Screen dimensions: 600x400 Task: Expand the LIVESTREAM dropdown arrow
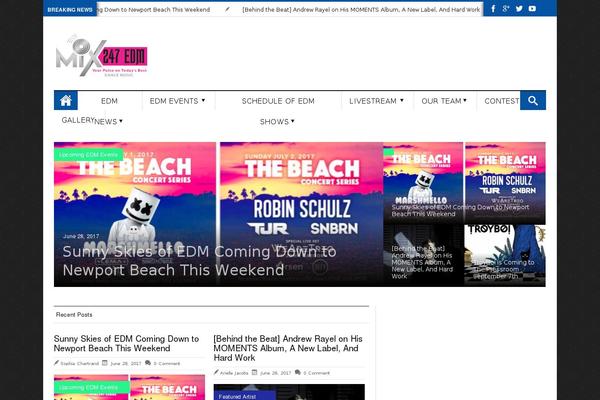point(402,100)
